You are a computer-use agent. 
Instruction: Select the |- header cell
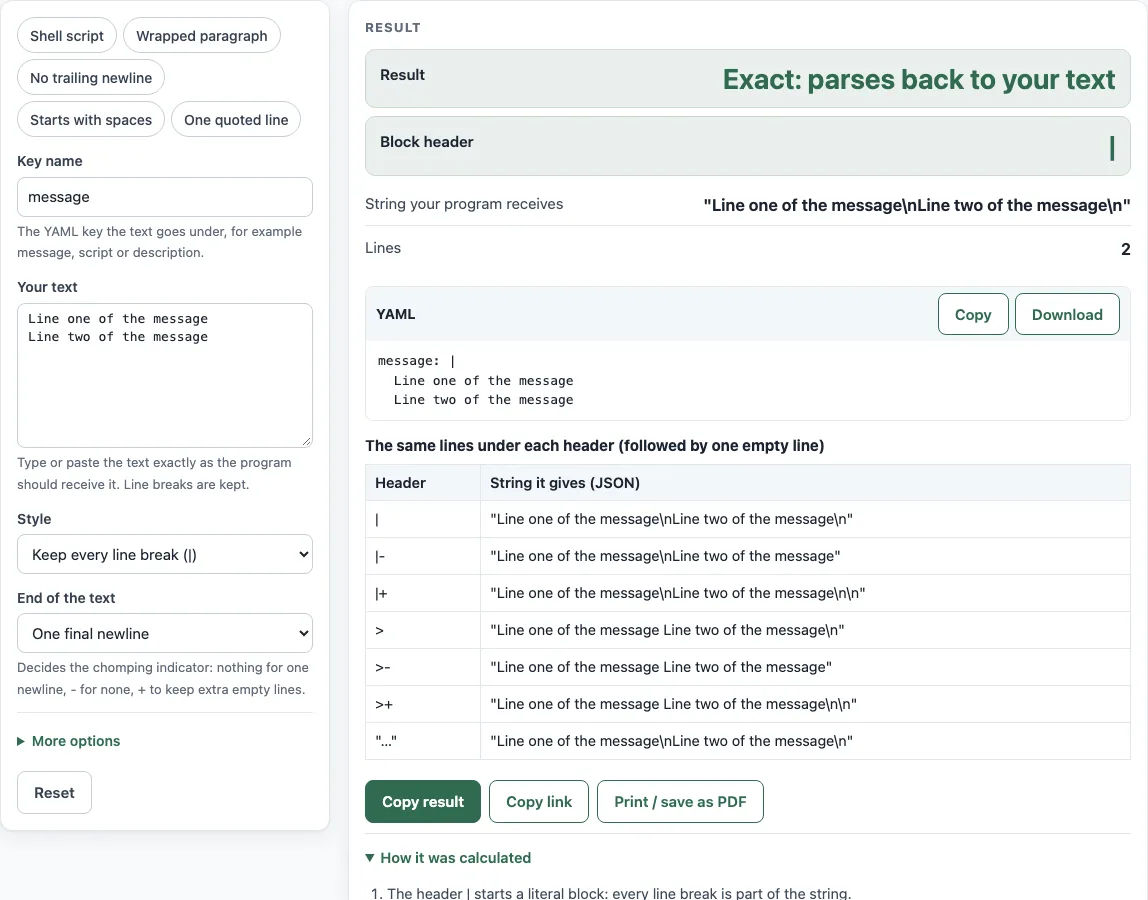pyautogui.click(x=422, y=556)
